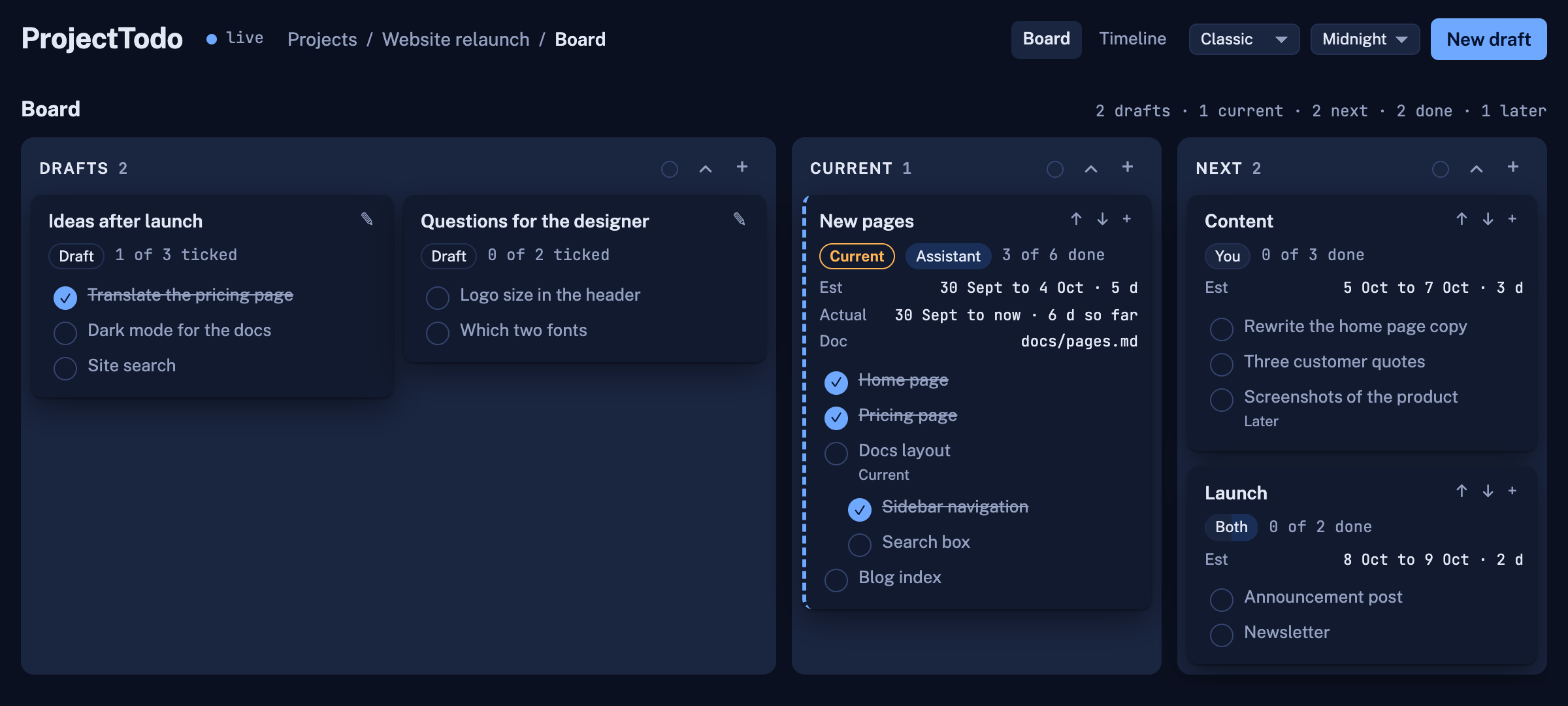This screenshot has width=1568, height=706.
Task: Click plus icon on Launch card
Action: click(1512, 491)
